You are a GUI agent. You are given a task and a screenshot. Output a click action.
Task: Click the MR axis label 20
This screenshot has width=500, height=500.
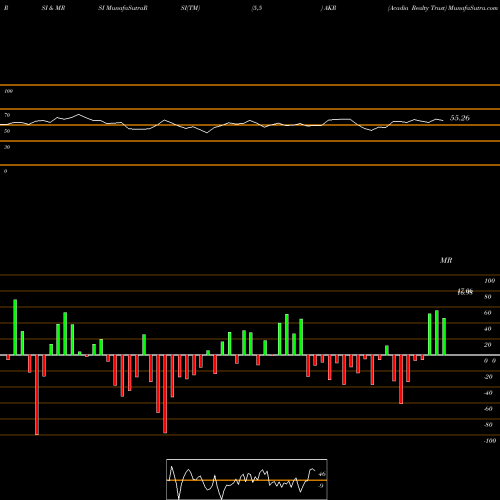[488, 345]
